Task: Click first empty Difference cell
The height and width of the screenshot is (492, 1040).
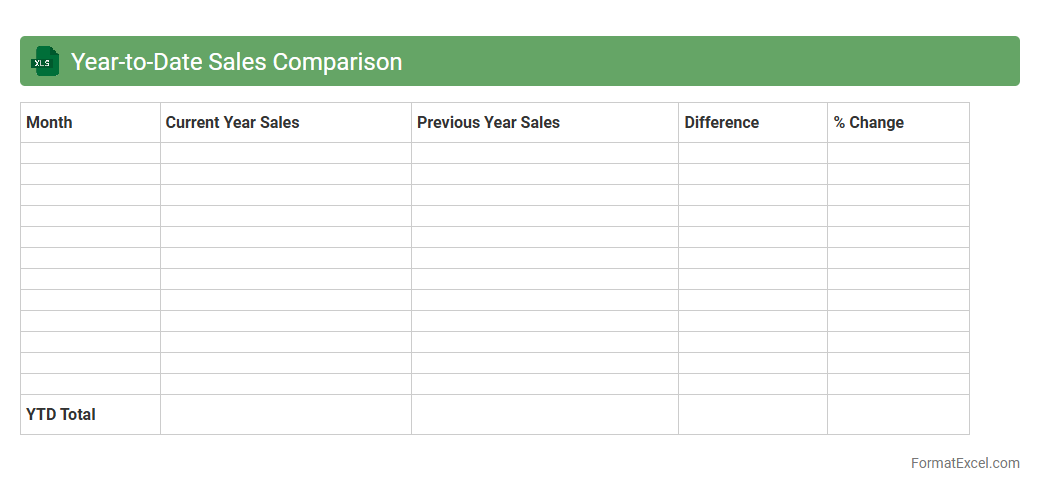Action: [752, 153]
